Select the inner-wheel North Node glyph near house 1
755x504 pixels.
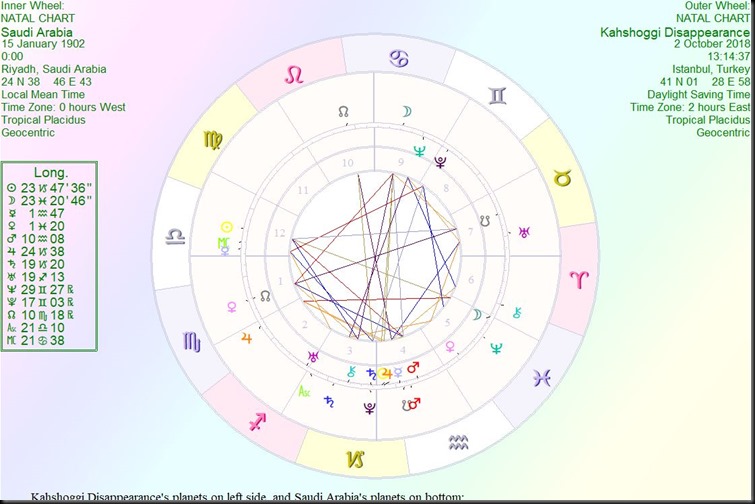(x=265, y=296)
